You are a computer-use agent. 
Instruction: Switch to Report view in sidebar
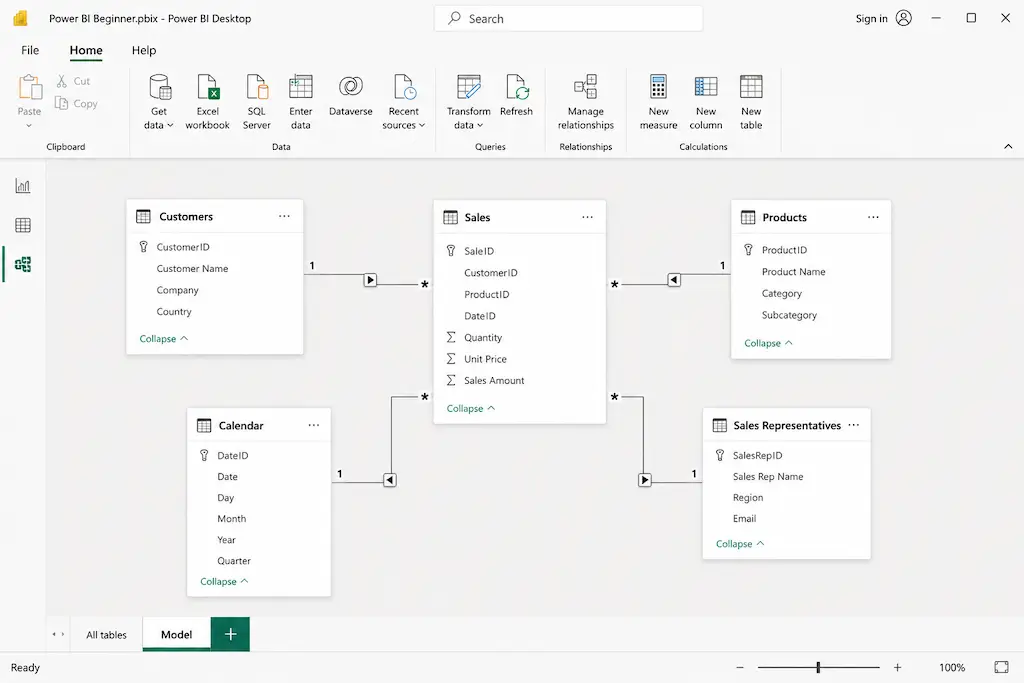point(23,186)
